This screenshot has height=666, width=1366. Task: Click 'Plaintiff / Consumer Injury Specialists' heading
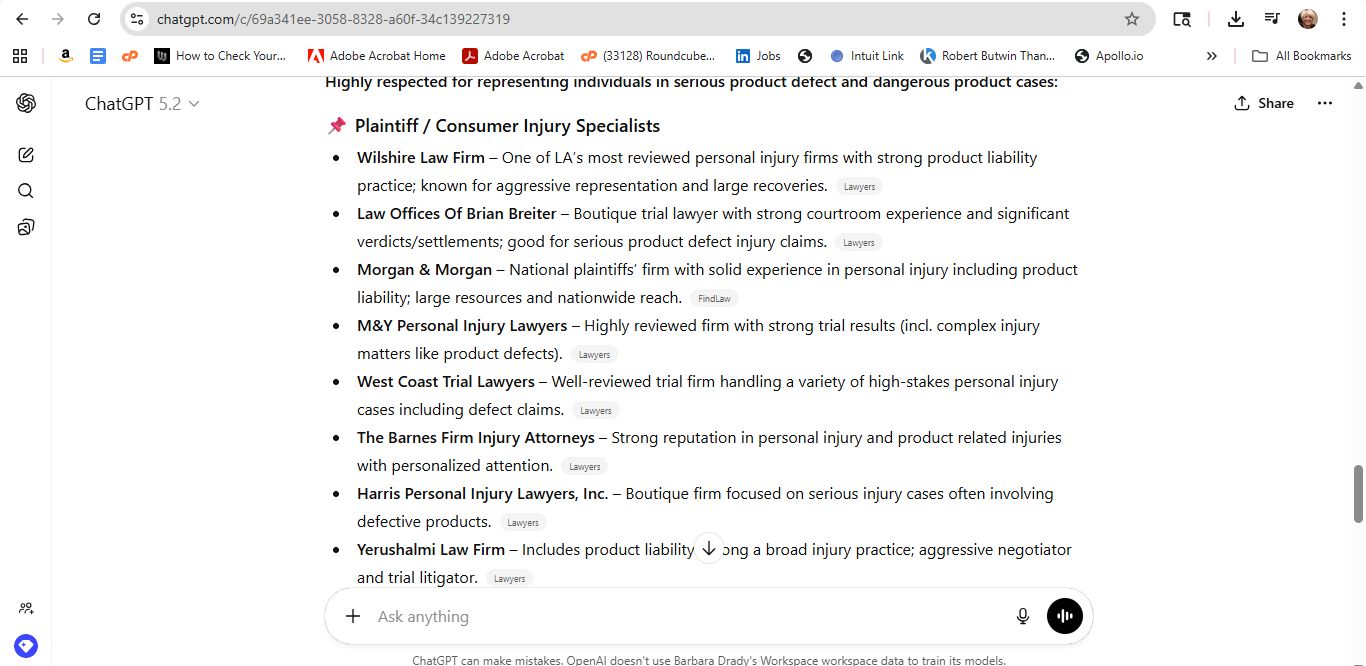507,126
